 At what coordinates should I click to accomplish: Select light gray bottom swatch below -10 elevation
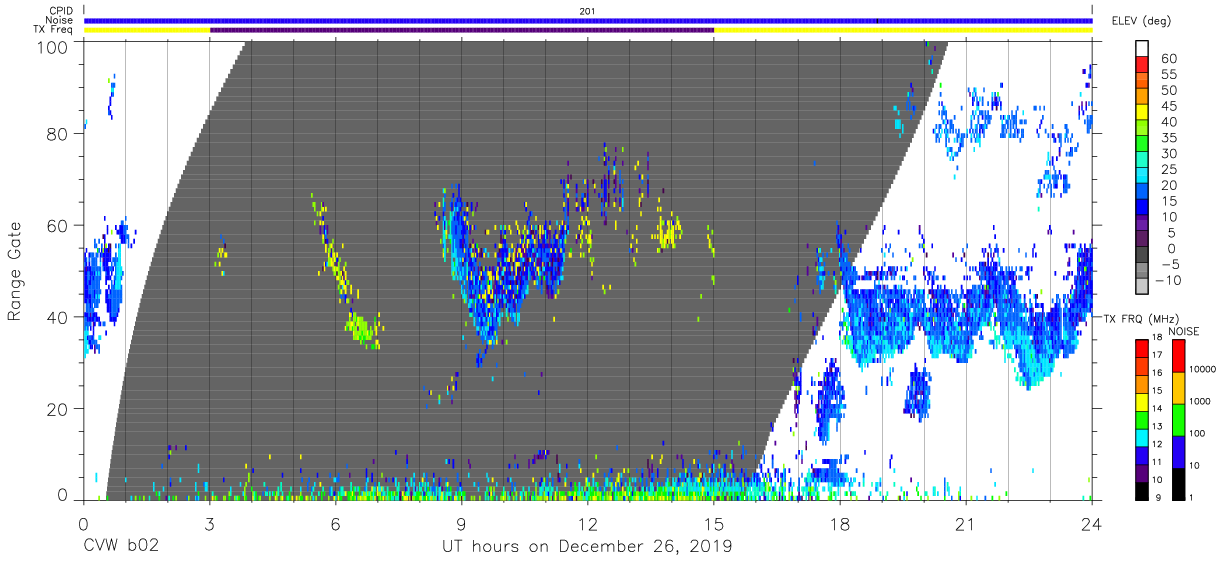(x=1142, y=288)
